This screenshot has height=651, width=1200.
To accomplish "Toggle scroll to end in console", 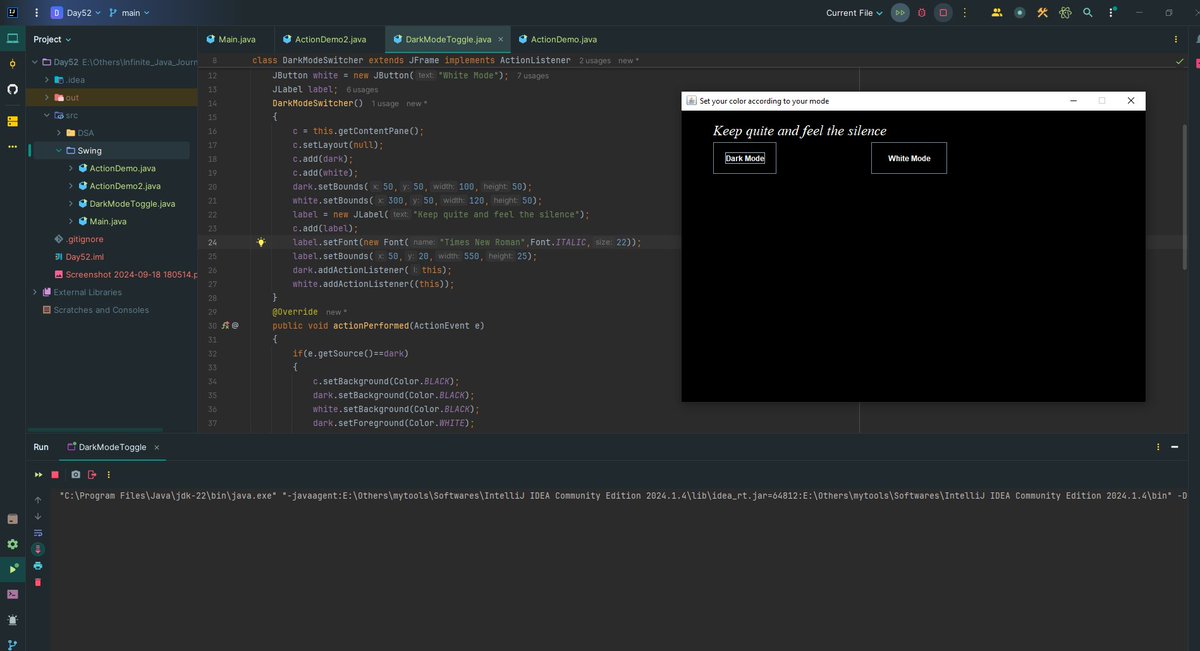I will click(39, 549).
